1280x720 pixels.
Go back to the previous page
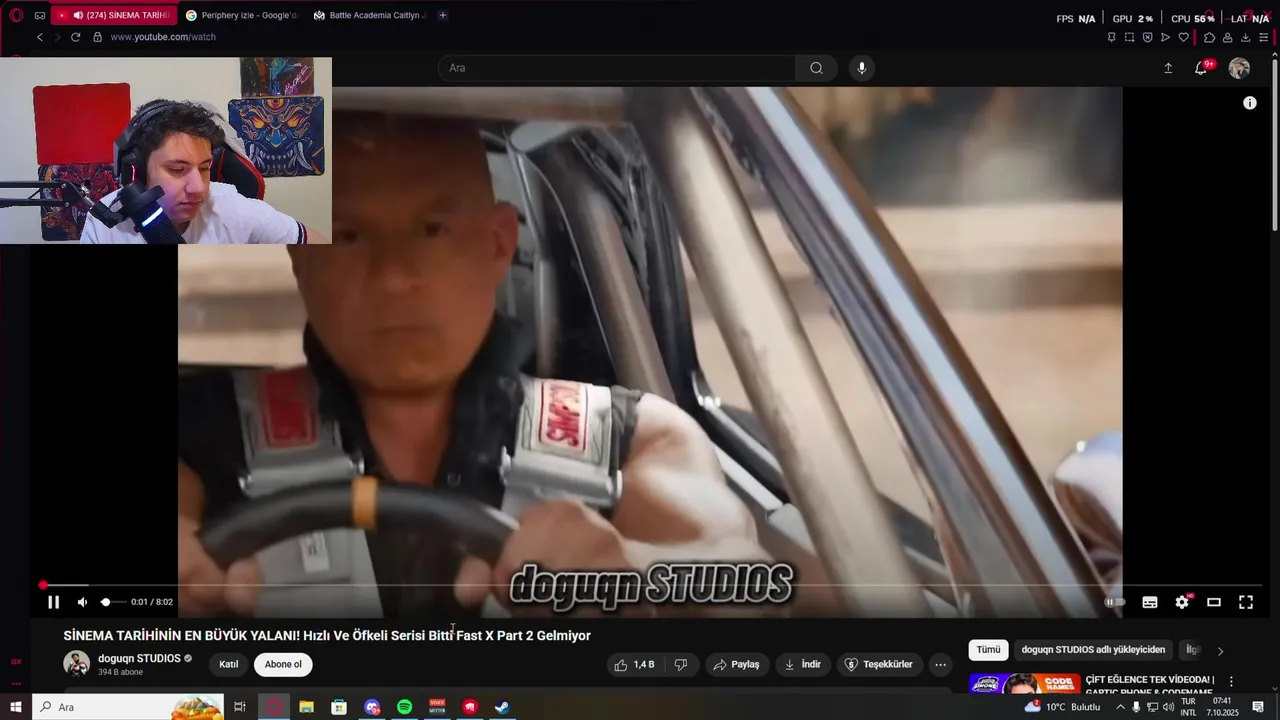(x=40, y=37)
